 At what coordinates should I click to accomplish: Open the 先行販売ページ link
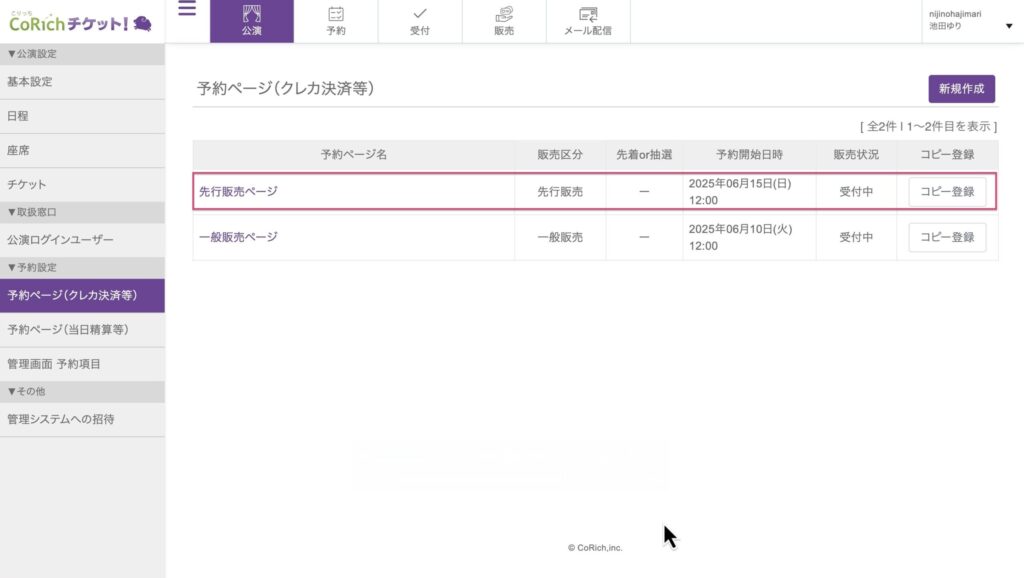(x=238, y=191)
